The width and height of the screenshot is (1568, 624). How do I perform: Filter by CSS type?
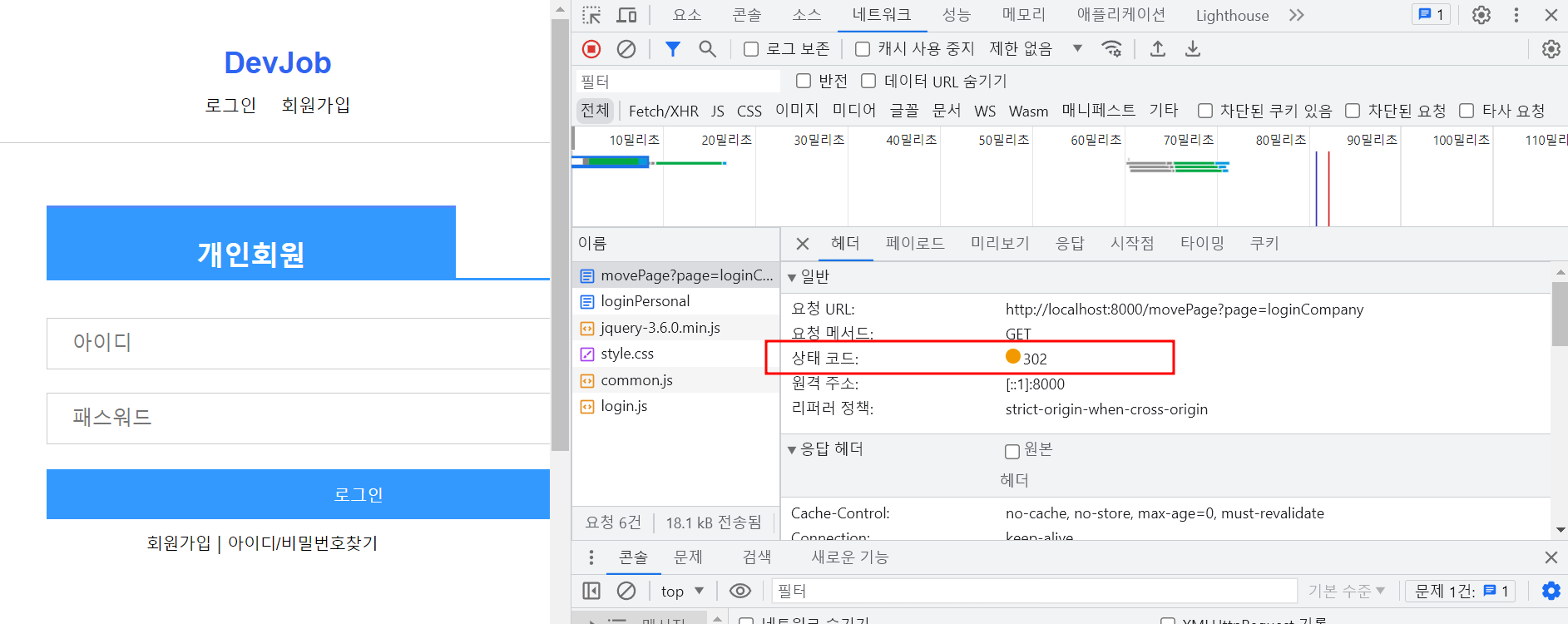(x=749, y=111)
